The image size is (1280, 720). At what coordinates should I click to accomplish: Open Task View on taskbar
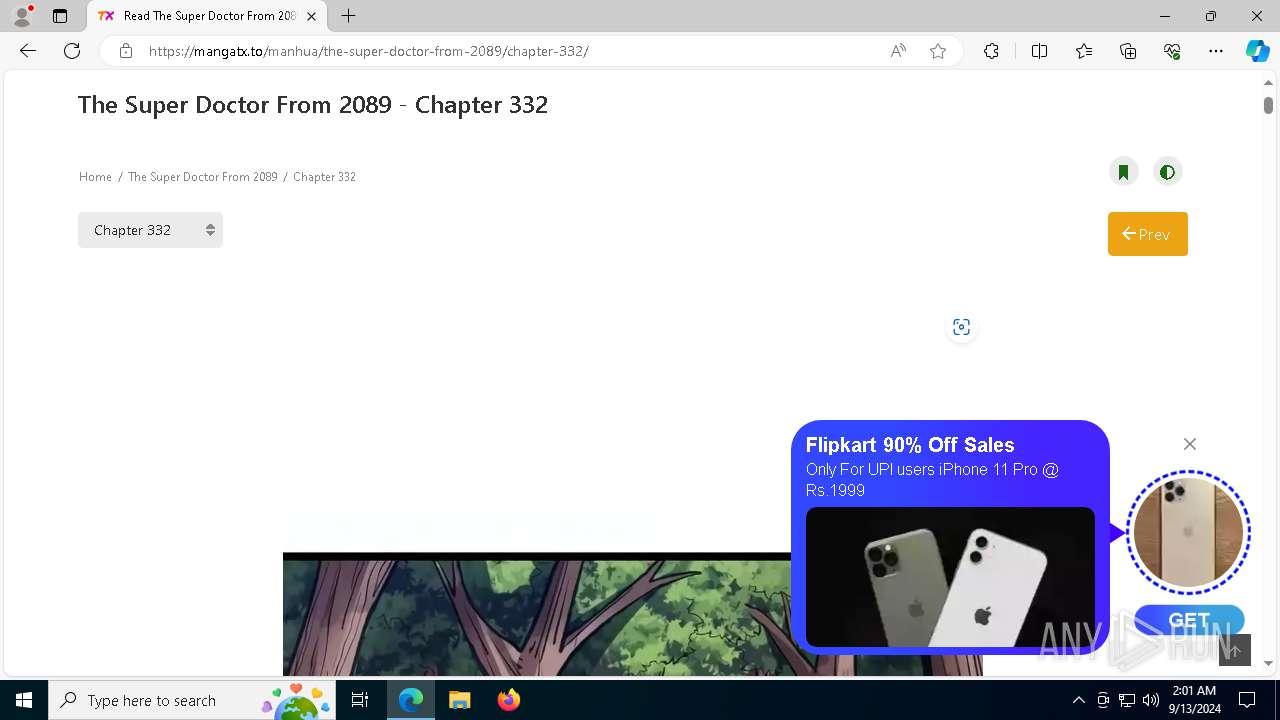point(360,700)
